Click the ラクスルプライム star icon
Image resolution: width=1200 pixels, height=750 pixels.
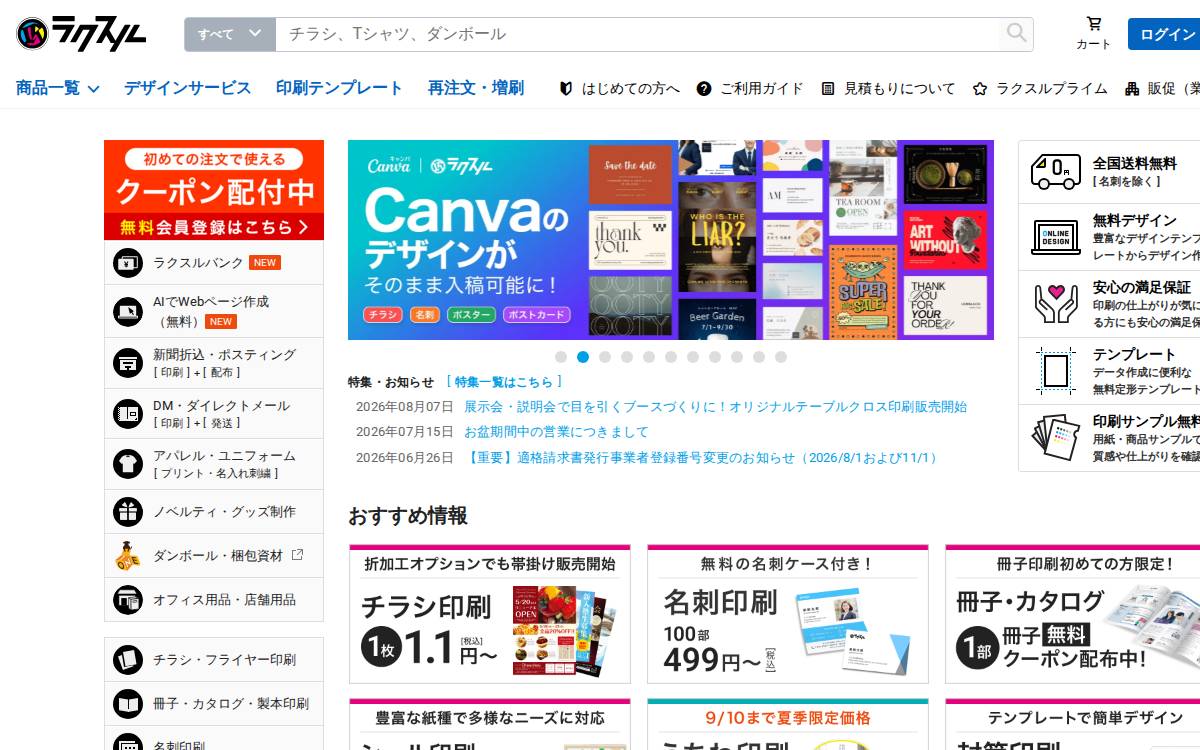pyautogui.click(x=980, y=88)
